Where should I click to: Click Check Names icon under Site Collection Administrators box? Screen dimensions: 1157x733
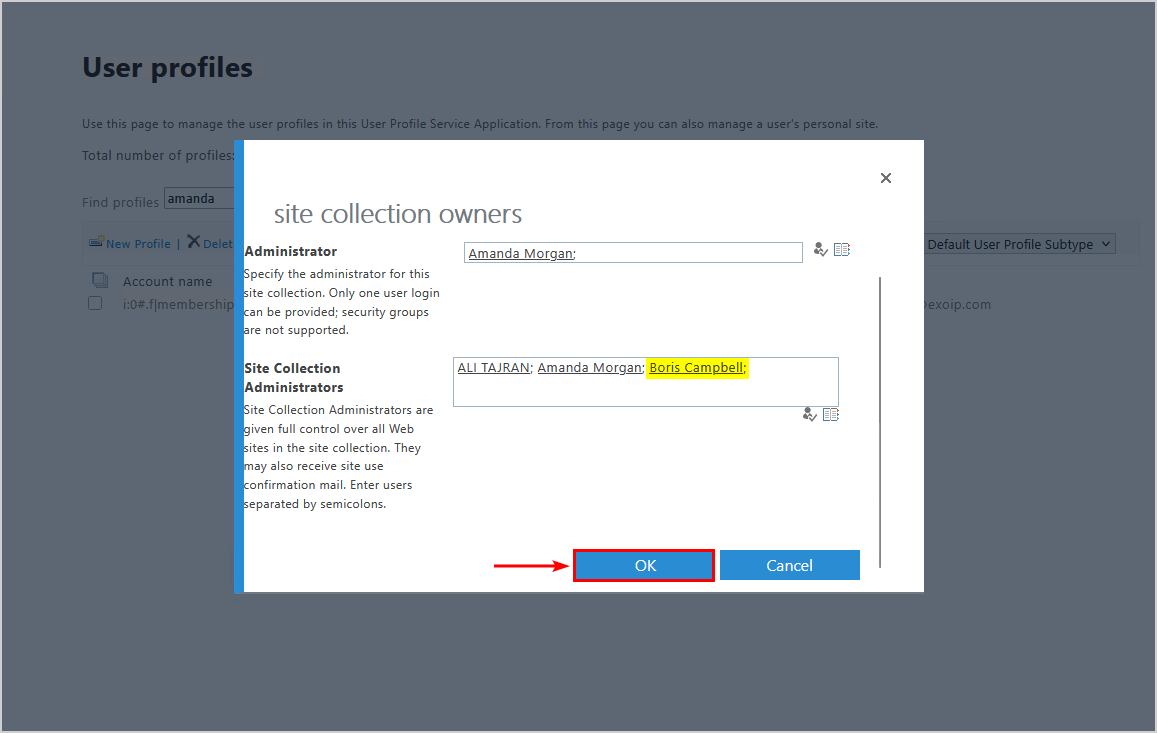click(x=809, y=415)
